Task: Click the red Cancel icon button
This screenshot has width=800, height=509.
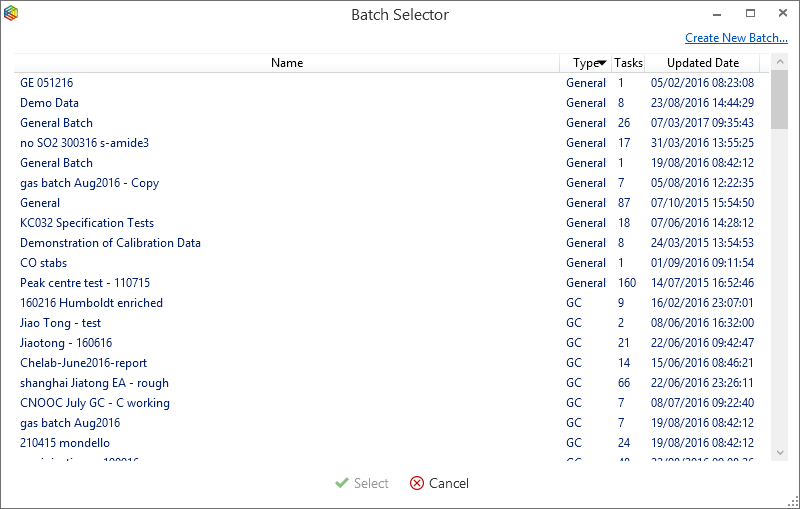Action: pos(417,483)
